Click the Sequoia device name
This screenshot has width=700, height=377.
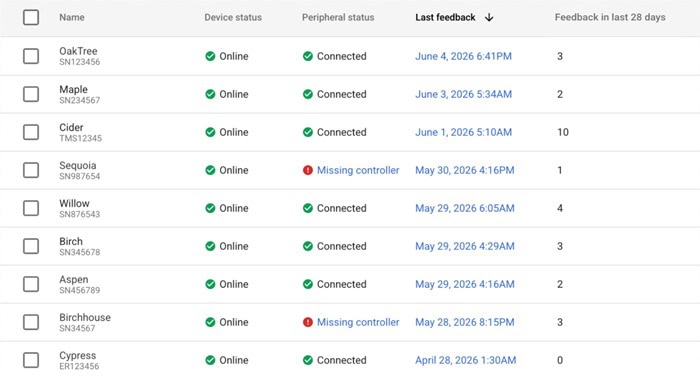(x=78, y=165)
